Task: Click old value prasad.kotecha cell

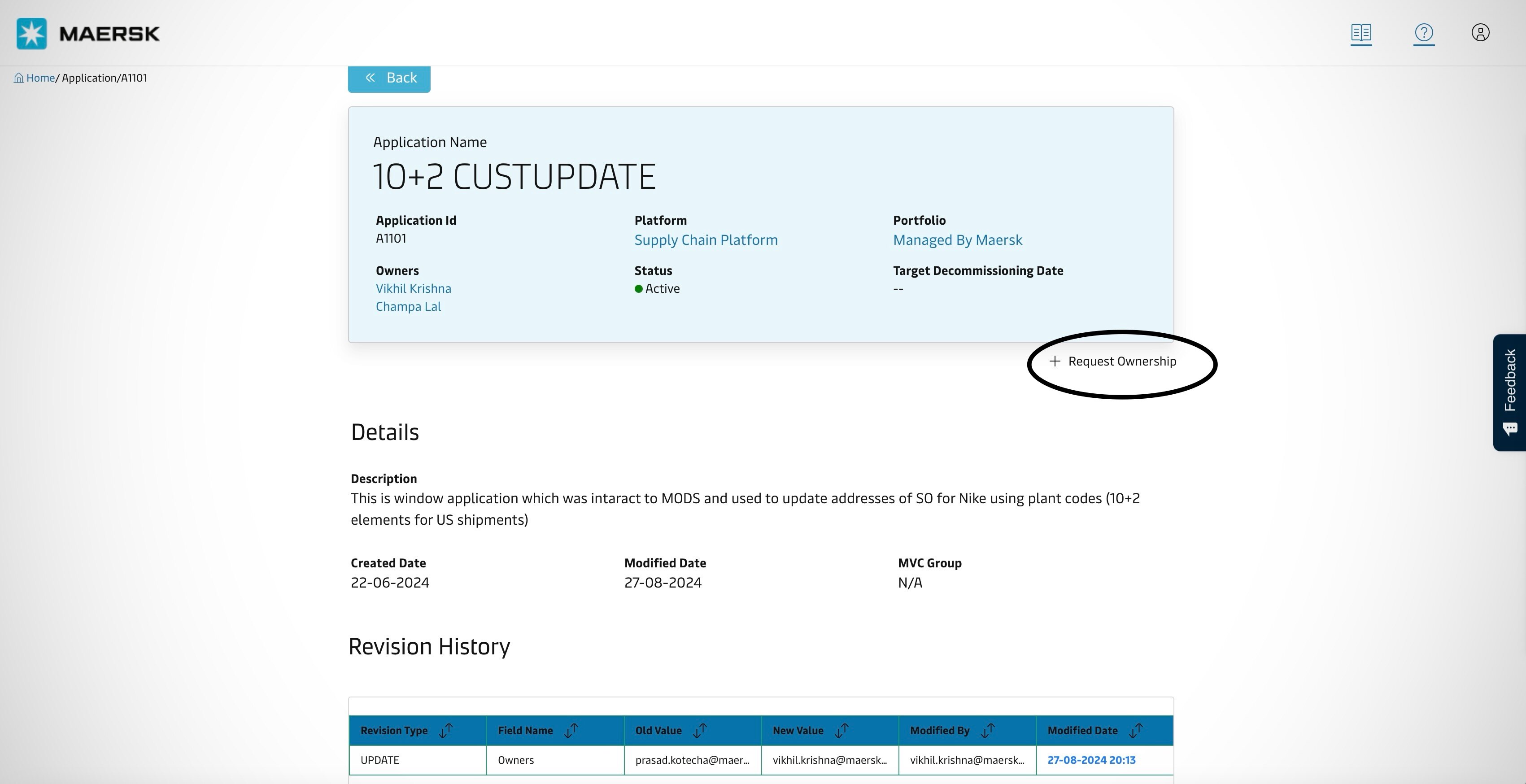Action: coord(693,760)
